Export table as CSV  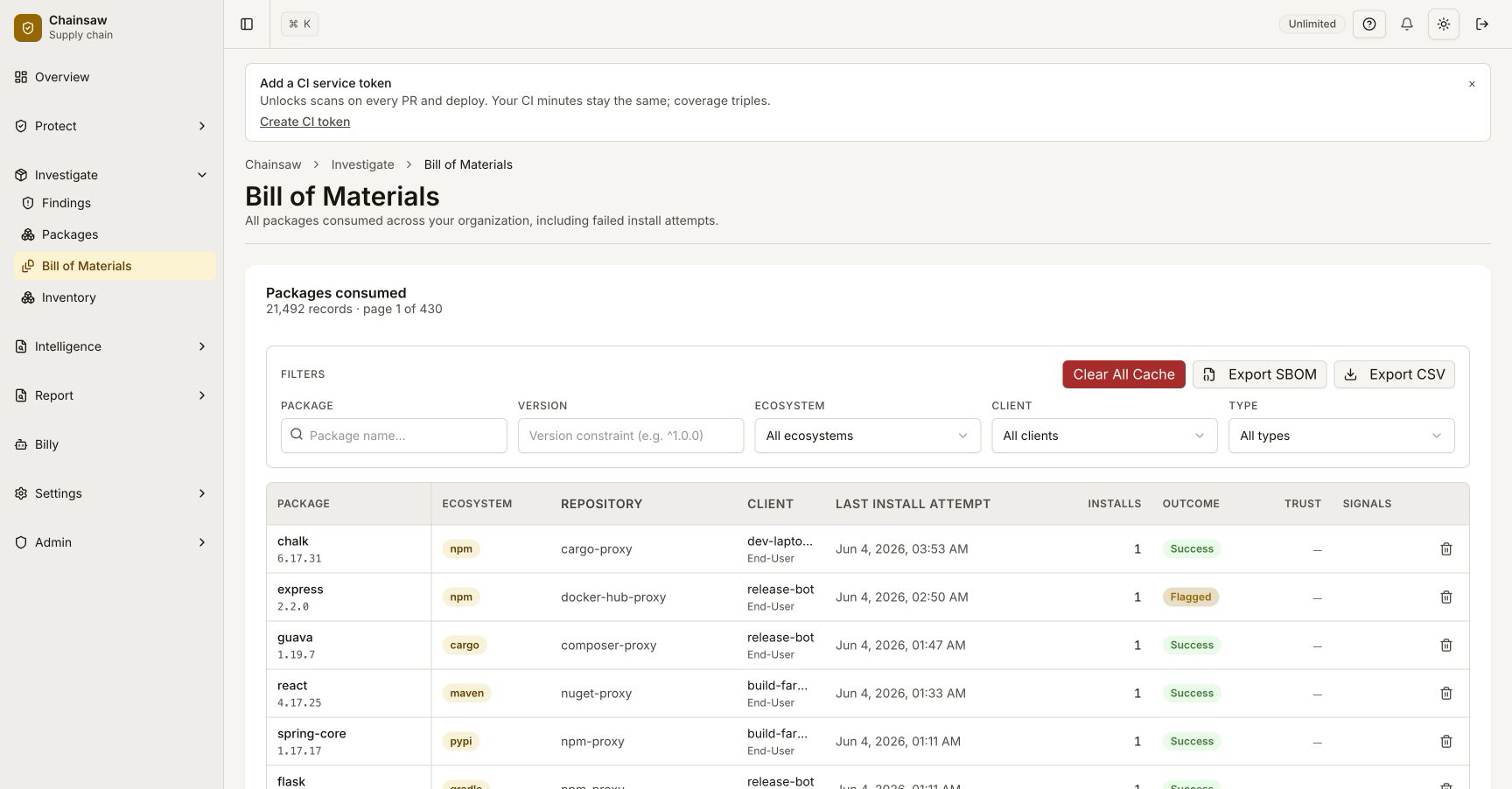[x=1394, y=374]
